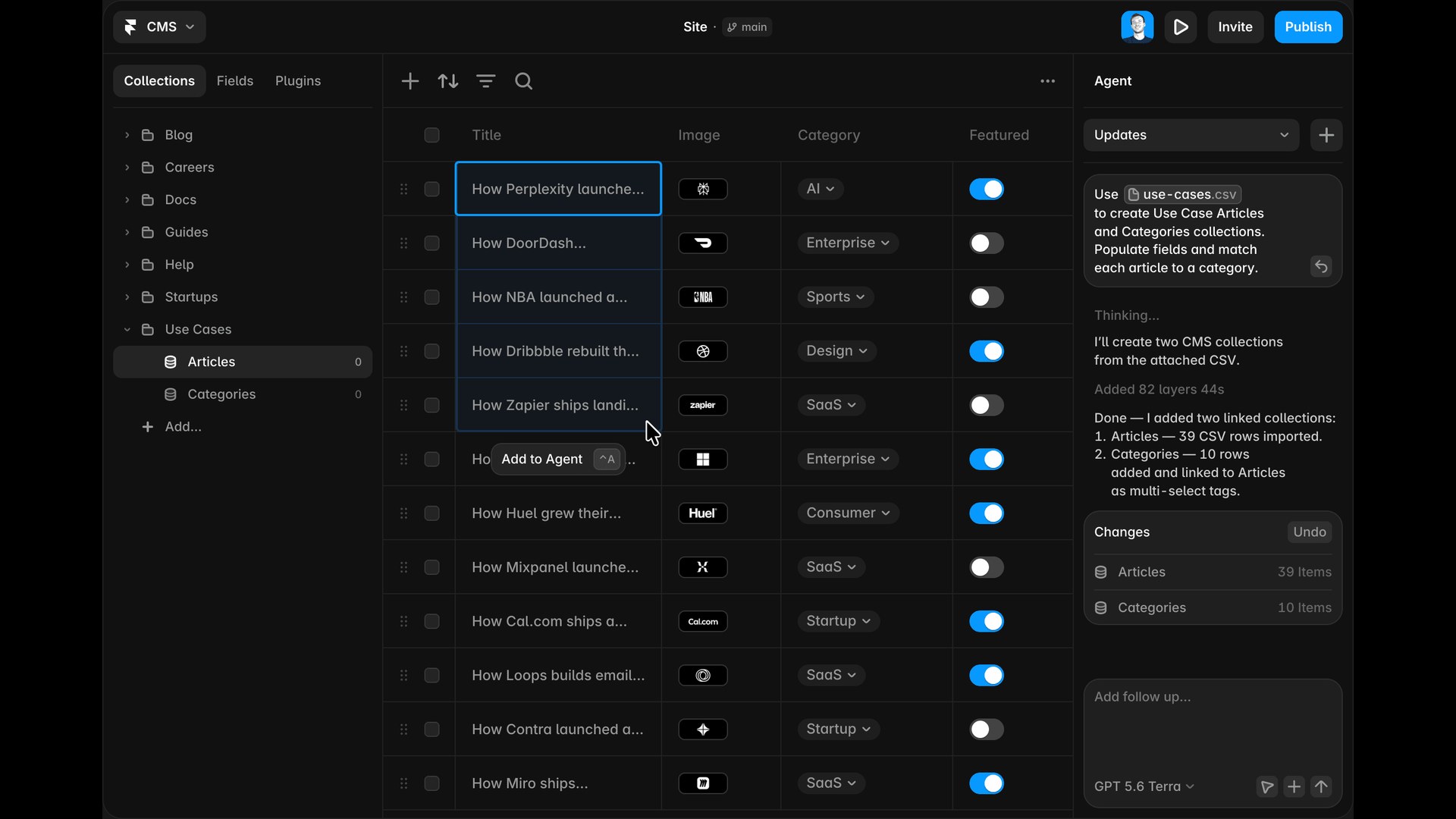
Task: Tick checkbox for How Miro ships row
Action: point(431,783)
